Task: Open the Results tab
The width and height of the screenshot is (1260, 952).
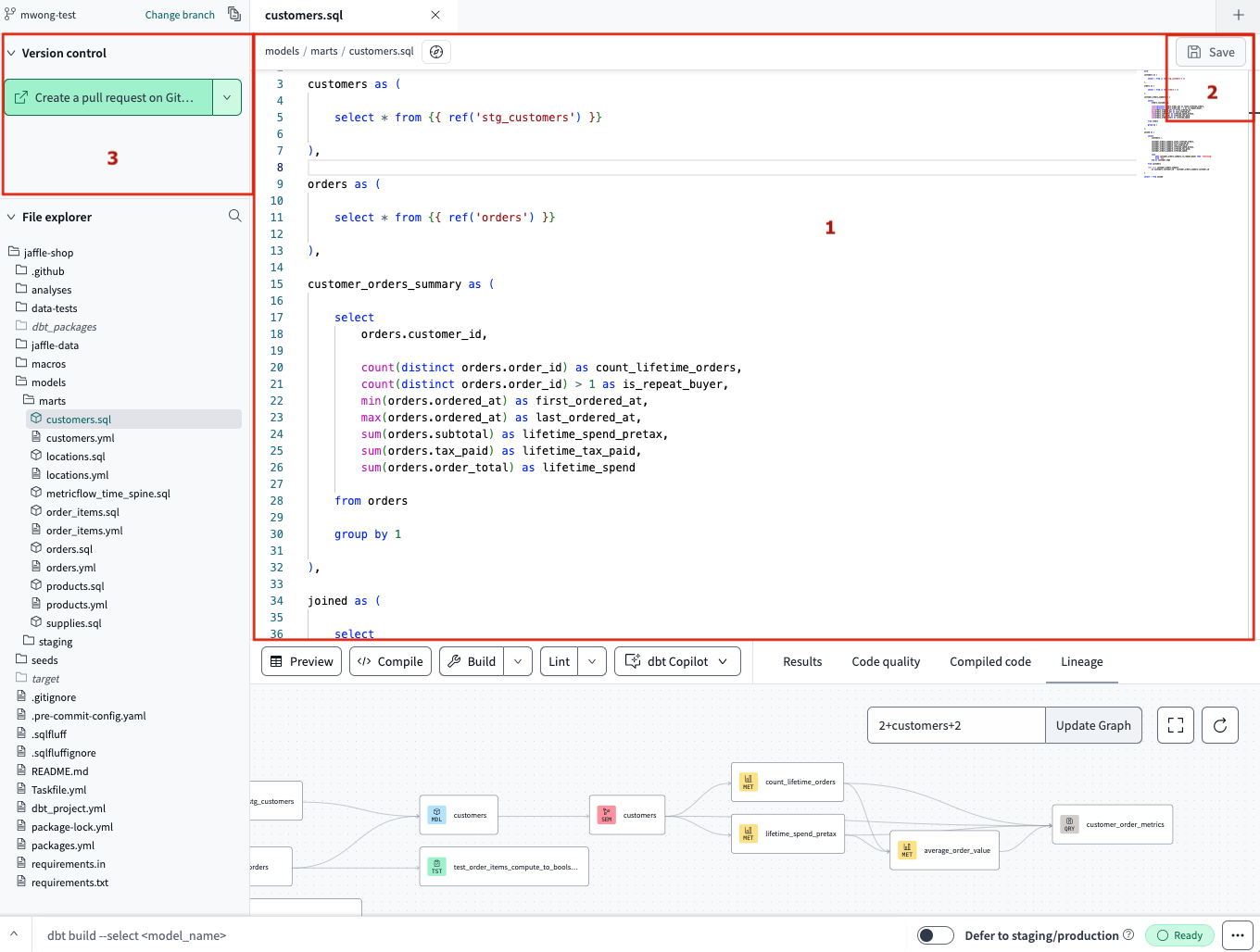Action: coord(802,661)
